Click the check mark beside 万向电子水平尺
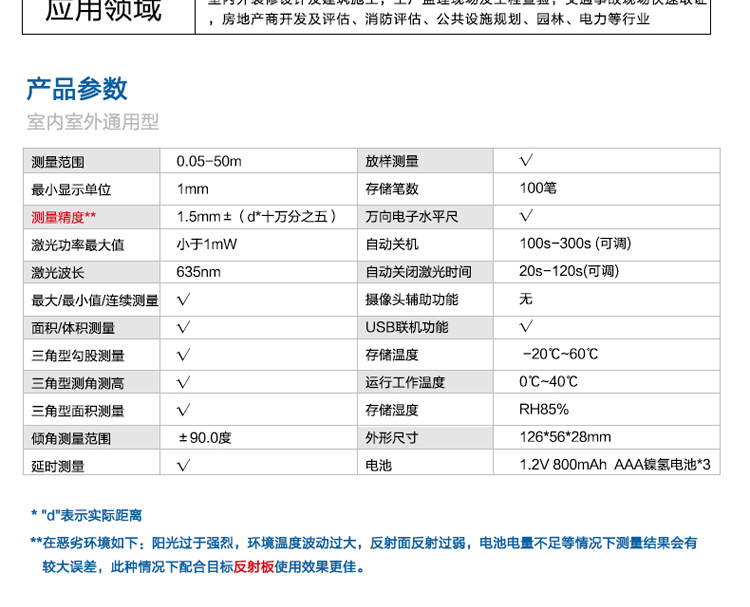 coord(526,216)
